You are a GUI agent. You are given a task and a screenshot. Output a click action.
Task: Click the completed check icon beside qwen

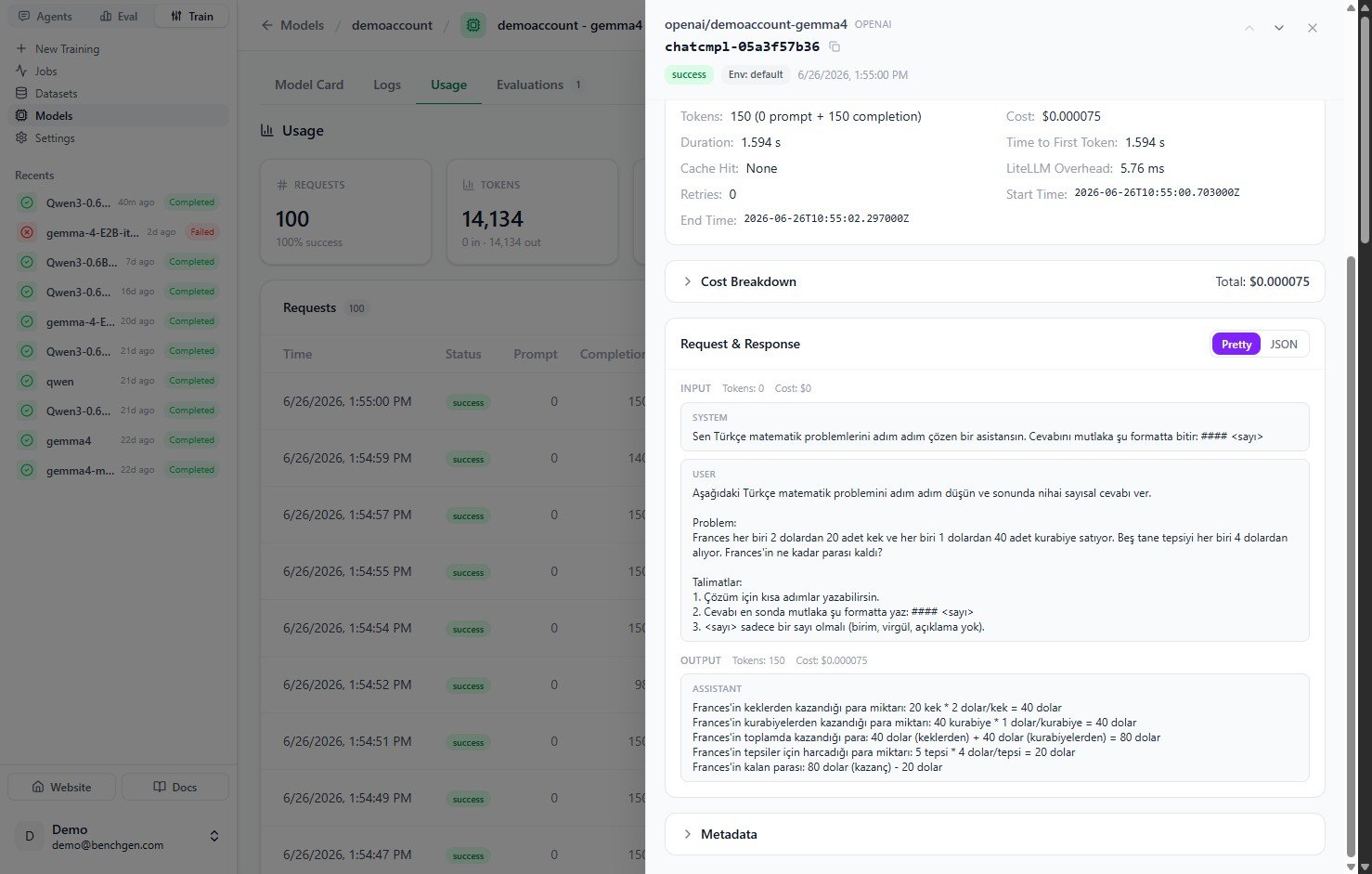pyautogui.click(x=27, y=381)
